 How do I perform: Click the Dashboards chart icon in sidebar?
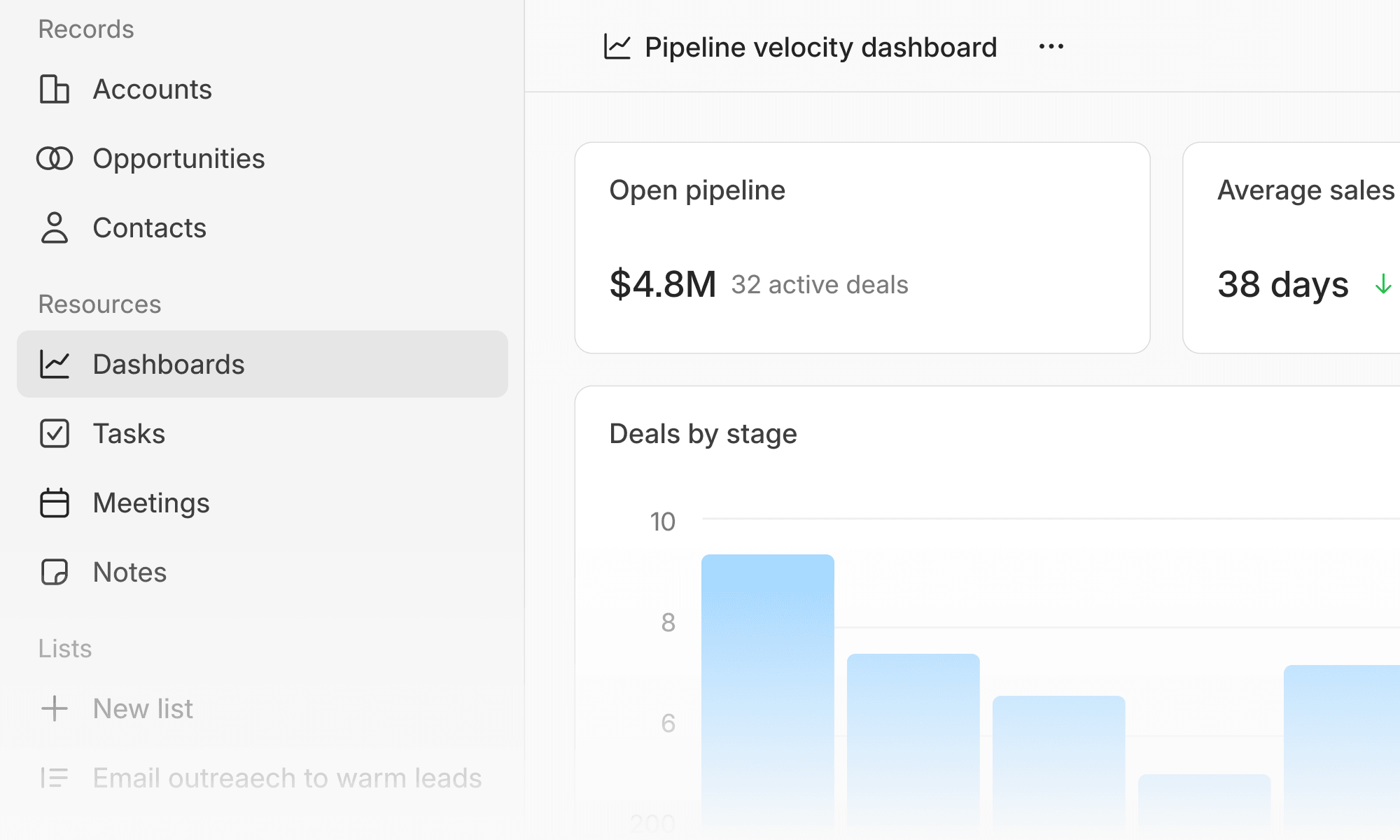(55, 364)
